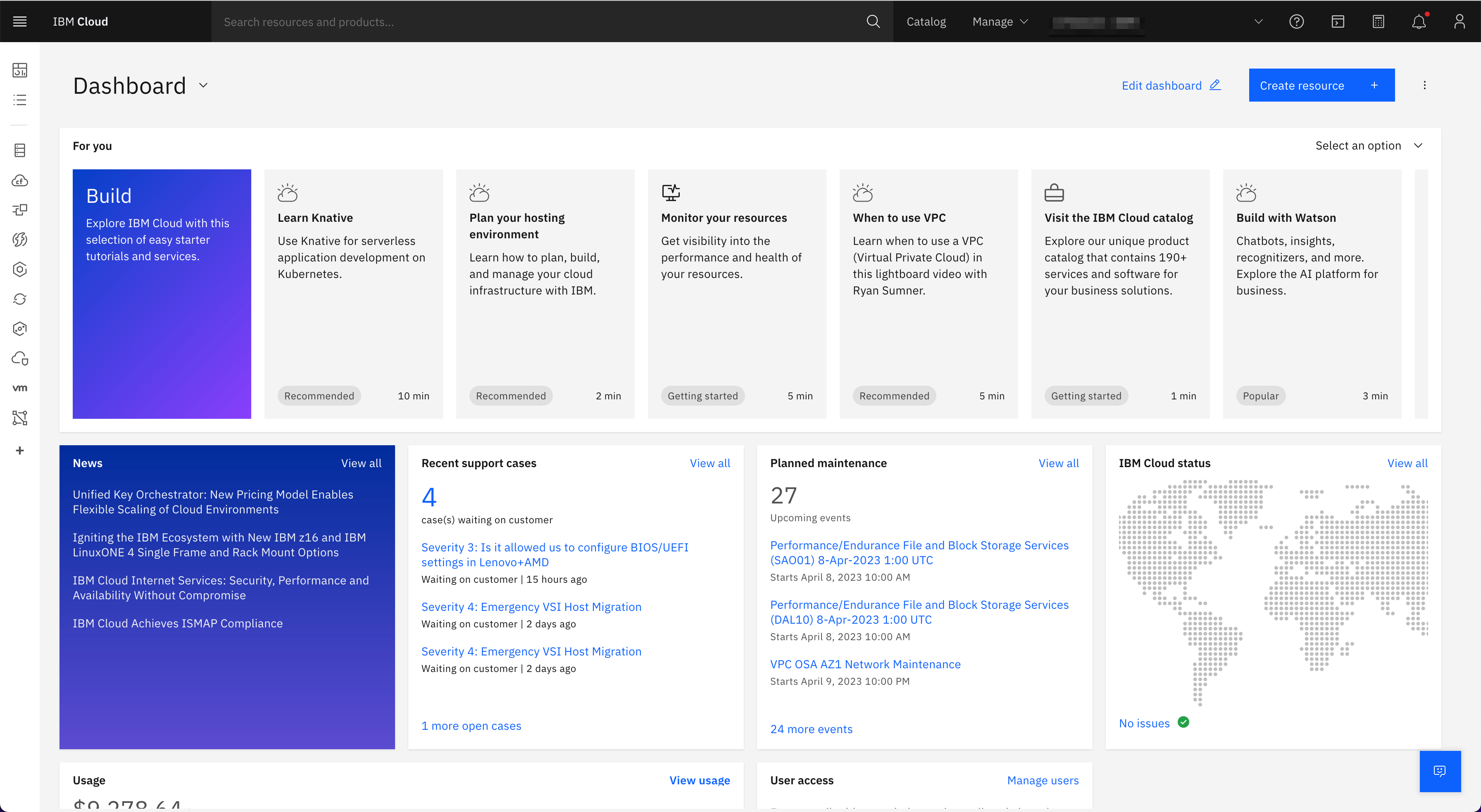
Task: Click the search magnifier in the top bar
Action: click(x=873, y=21)
